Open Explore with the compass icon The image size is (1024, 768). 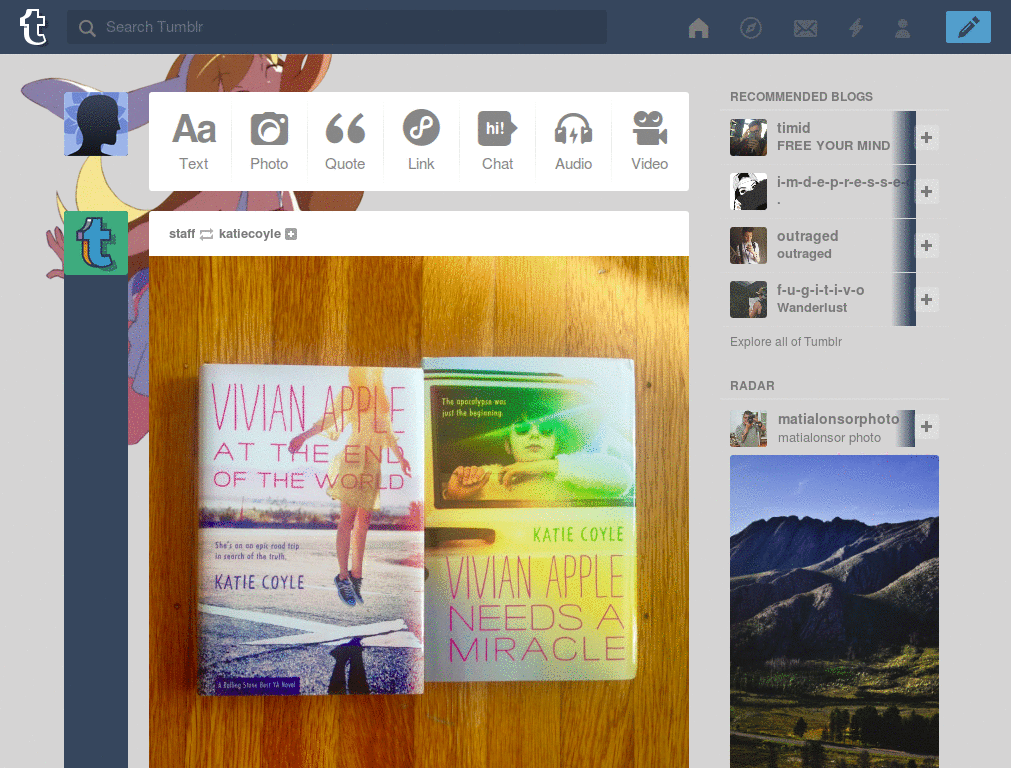pos(751,28)
